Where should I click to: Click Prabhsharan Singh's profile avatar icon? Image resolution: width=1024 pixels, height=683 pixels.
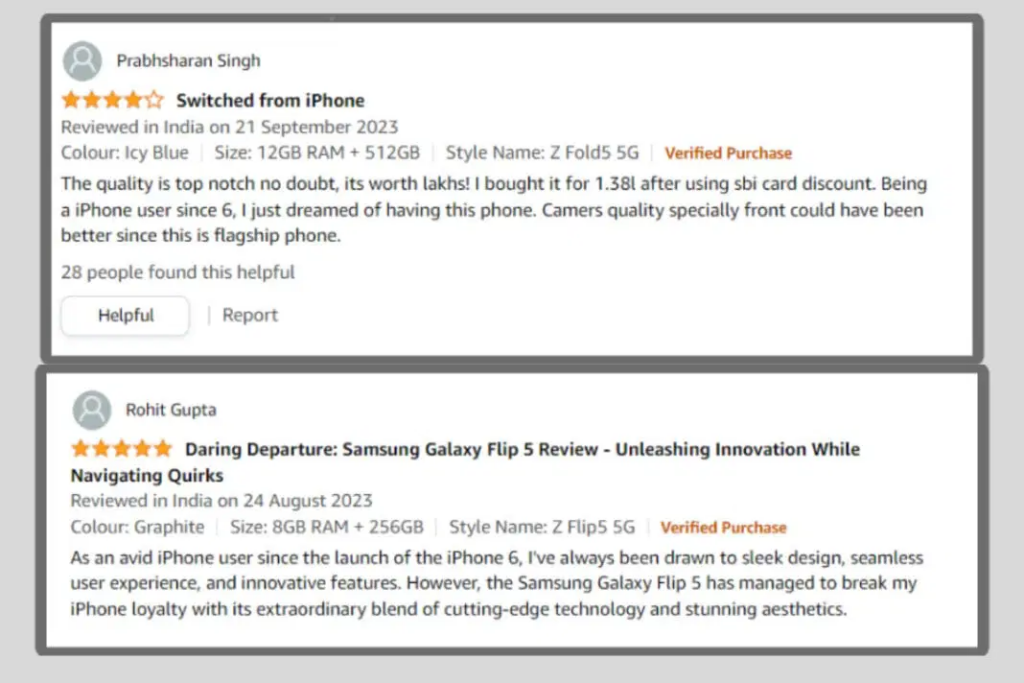point(82,61)
